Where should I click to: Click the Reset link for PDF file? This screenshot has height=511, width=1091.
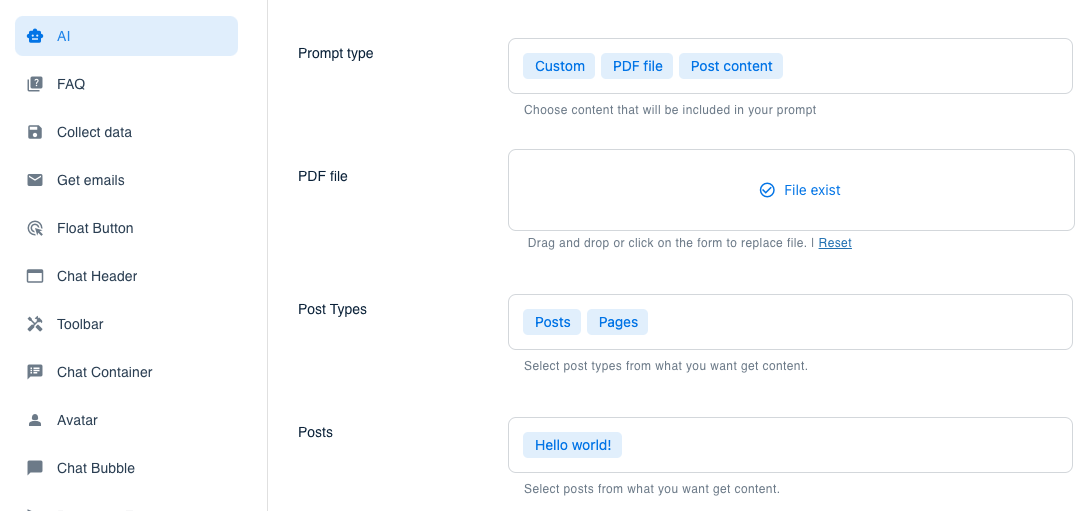point(835,243)
